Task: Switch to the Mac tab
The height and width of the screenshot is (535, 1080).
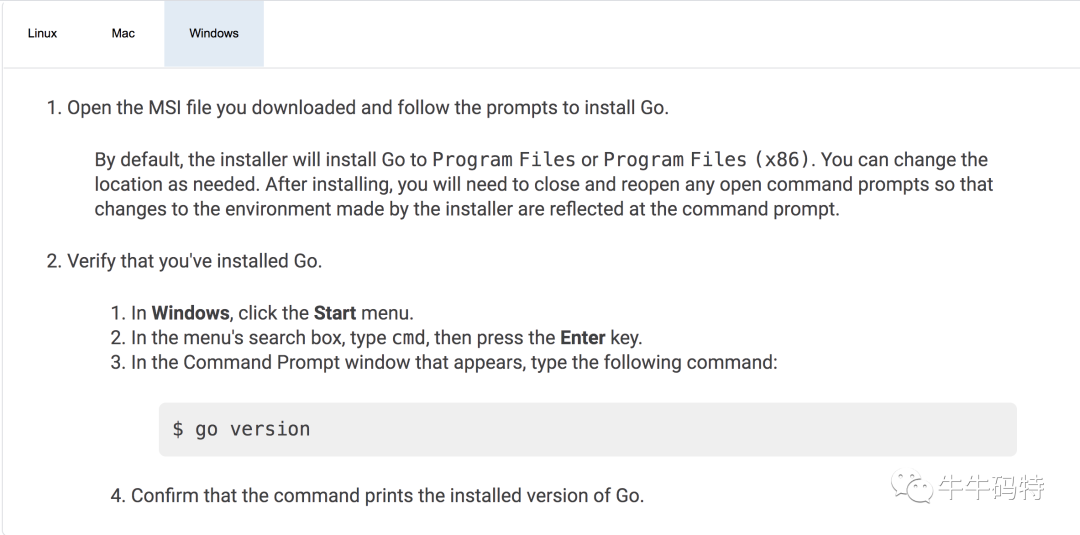Action: [123, 33]
